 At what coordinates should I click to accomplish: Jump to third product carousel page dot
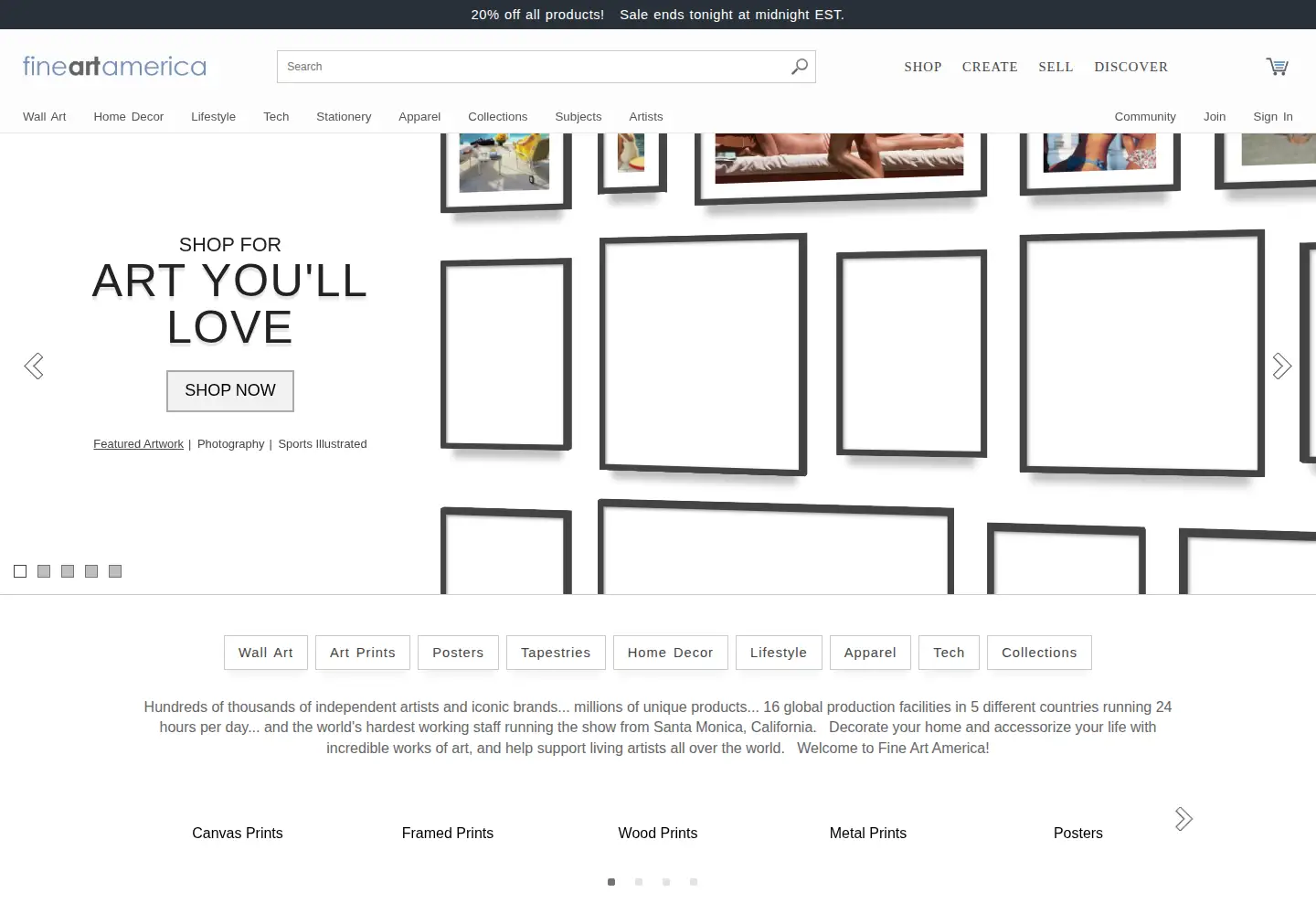click(x=666, y=882)
